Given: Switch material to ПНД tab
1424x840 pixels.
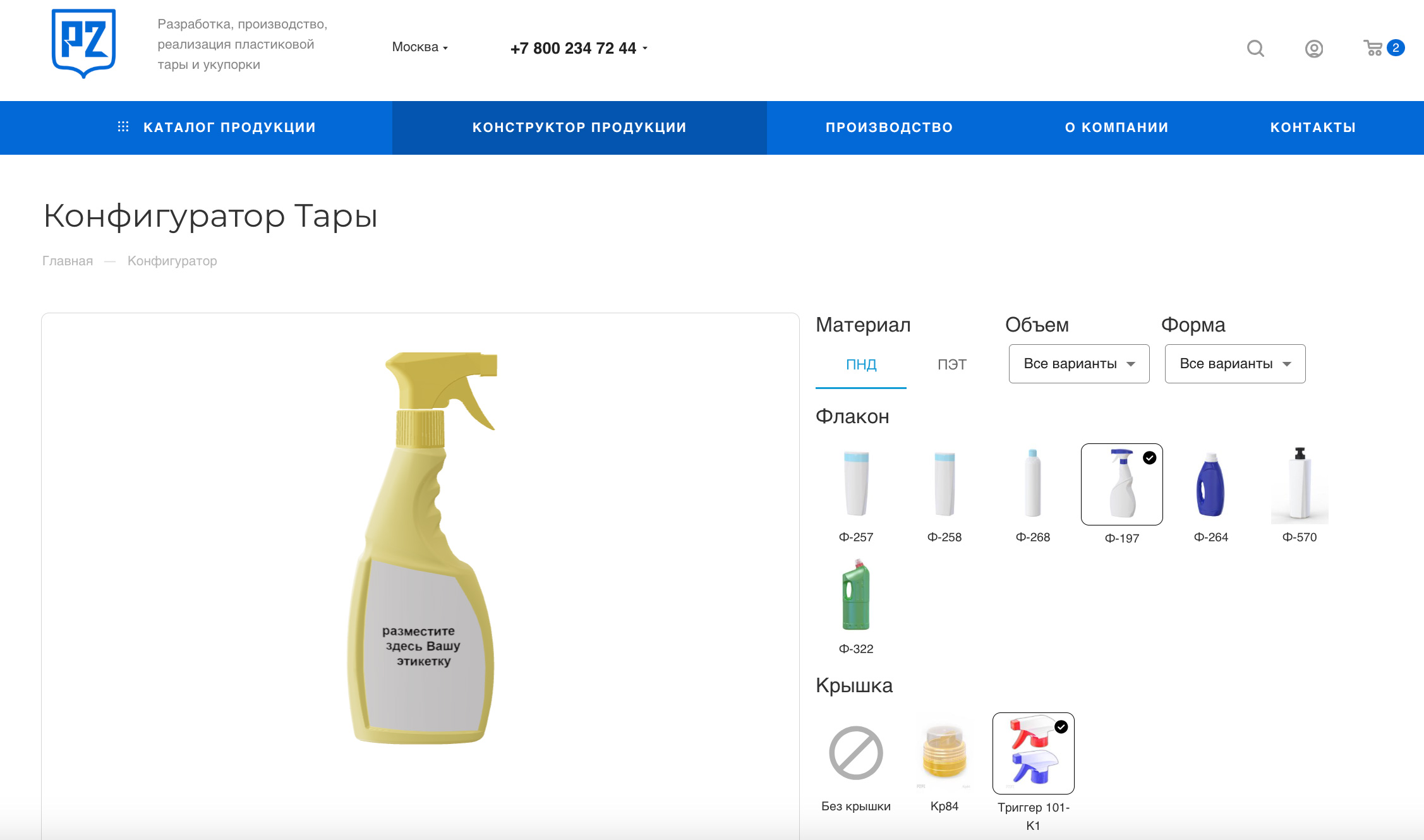Looking at the screenshot, I should (861, 365).
